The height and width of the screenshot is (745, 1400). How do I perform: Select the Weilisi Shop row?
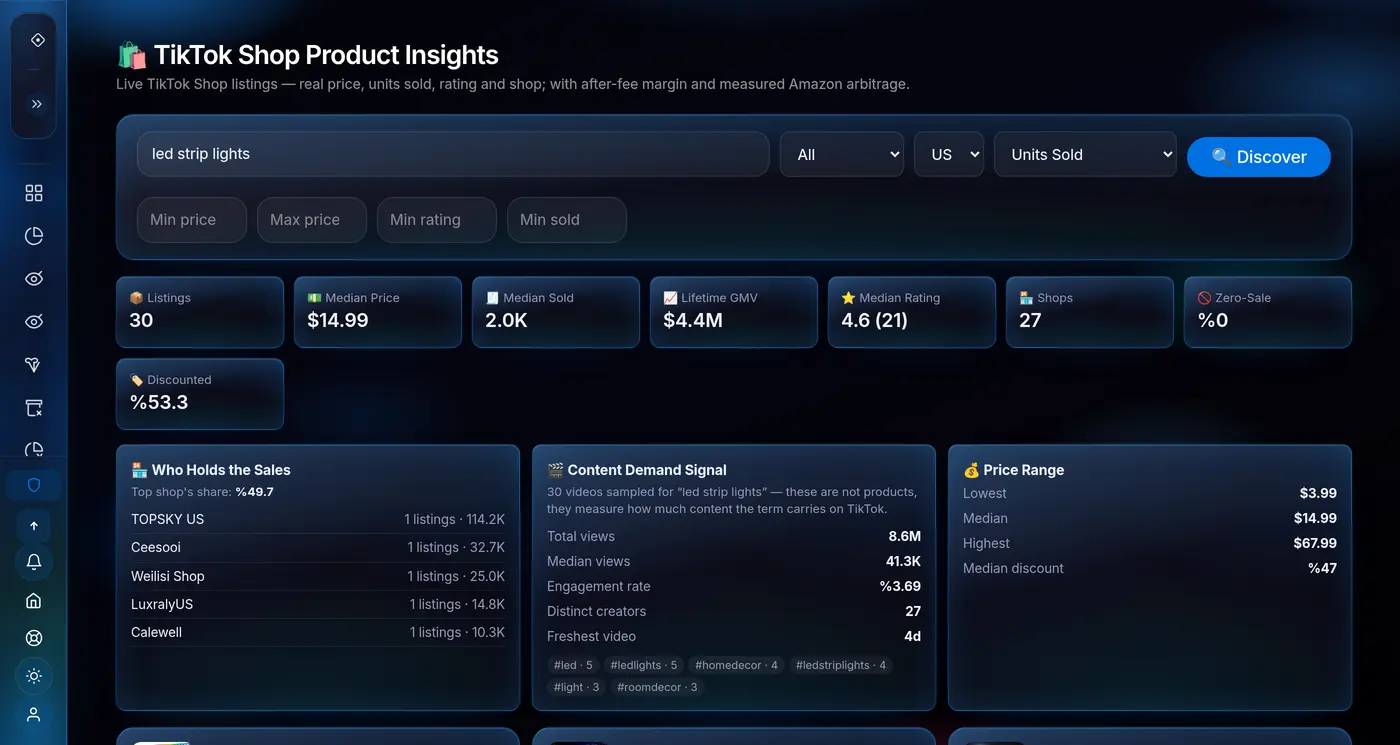318,576
